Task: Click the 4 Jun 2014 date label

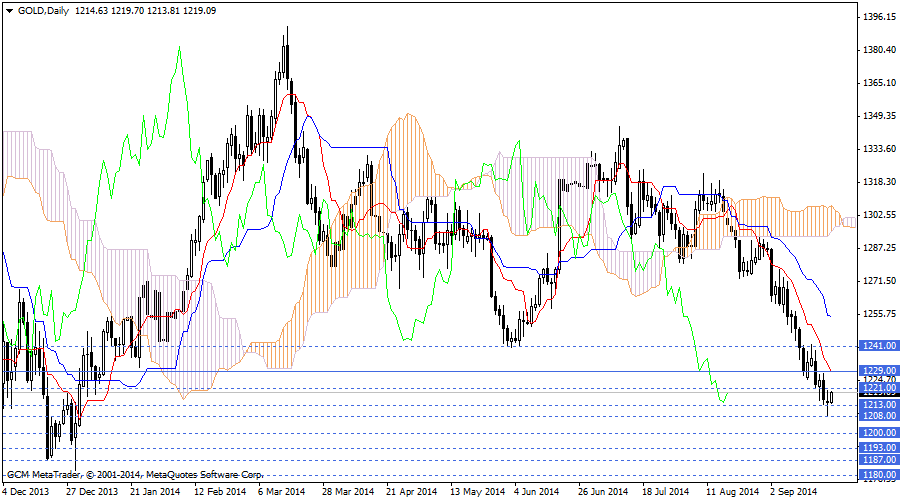Action: (x=536, y=492)
